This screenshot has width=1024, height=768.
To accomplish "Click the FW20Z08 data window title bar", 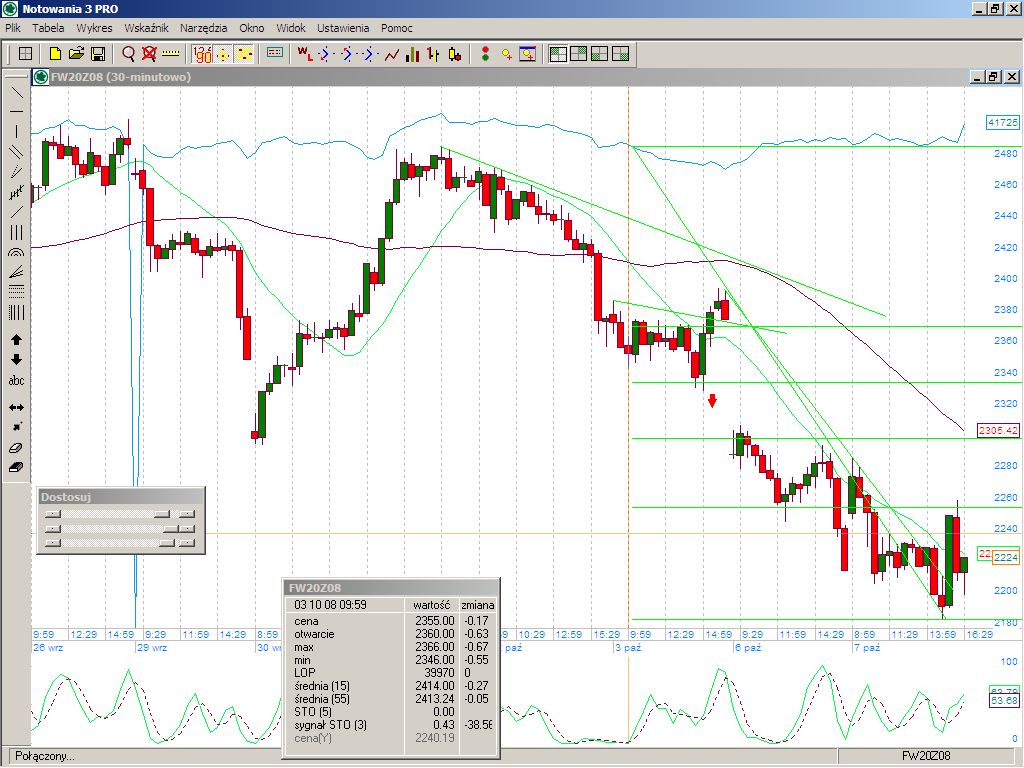I will [391, 588].
